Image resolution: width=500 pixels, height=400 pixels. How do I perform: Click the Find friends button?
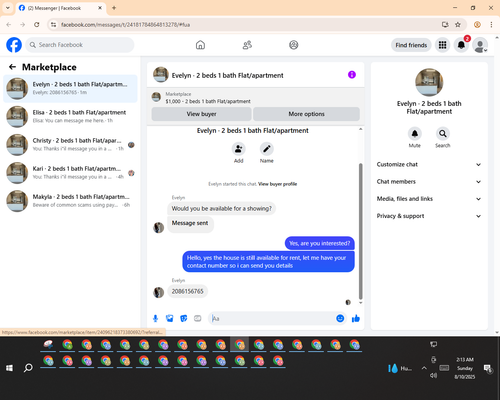pyautogui.click(x=411, y=45)
